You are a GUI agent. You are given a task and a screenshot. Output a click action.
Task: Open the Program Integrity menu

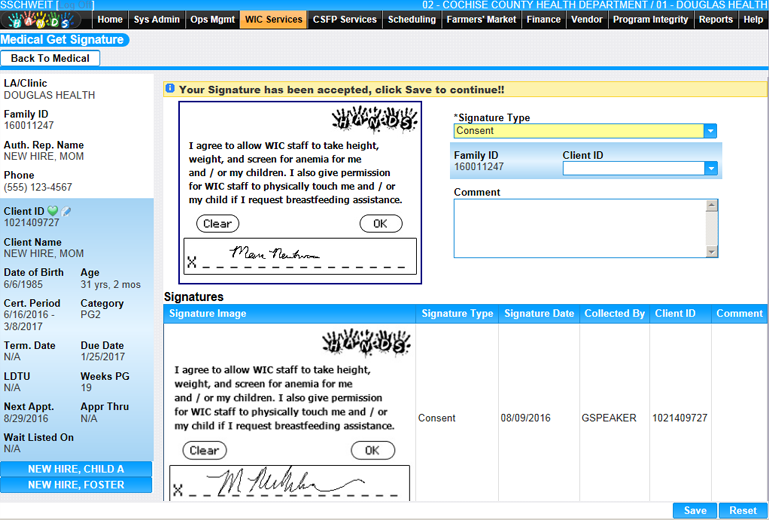(x=650, y=19)
